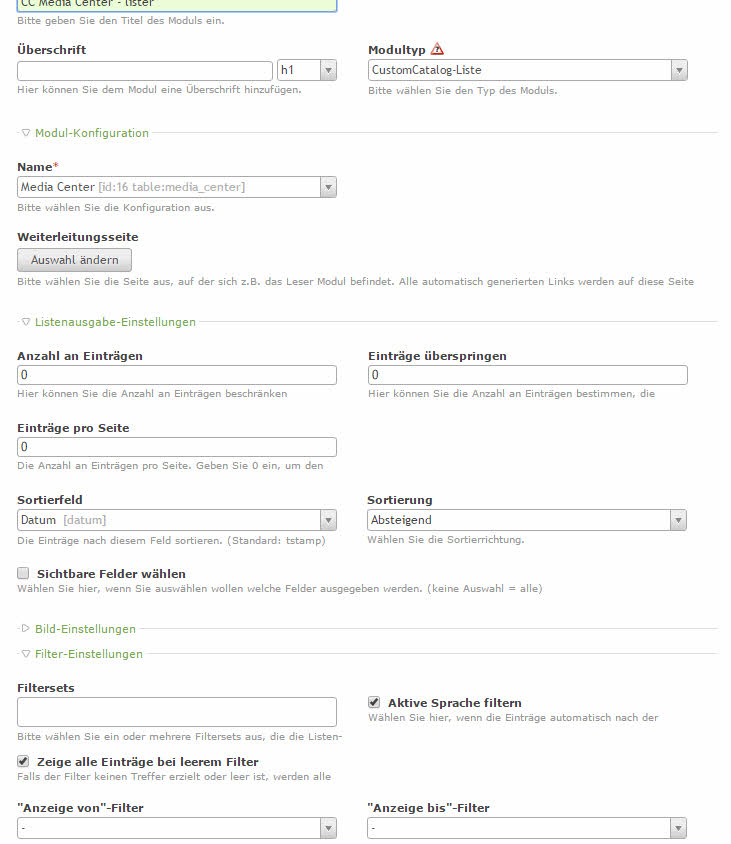Focus the Anzahl an Einträgen field
The image size is (731, 844).
(177, 375)
